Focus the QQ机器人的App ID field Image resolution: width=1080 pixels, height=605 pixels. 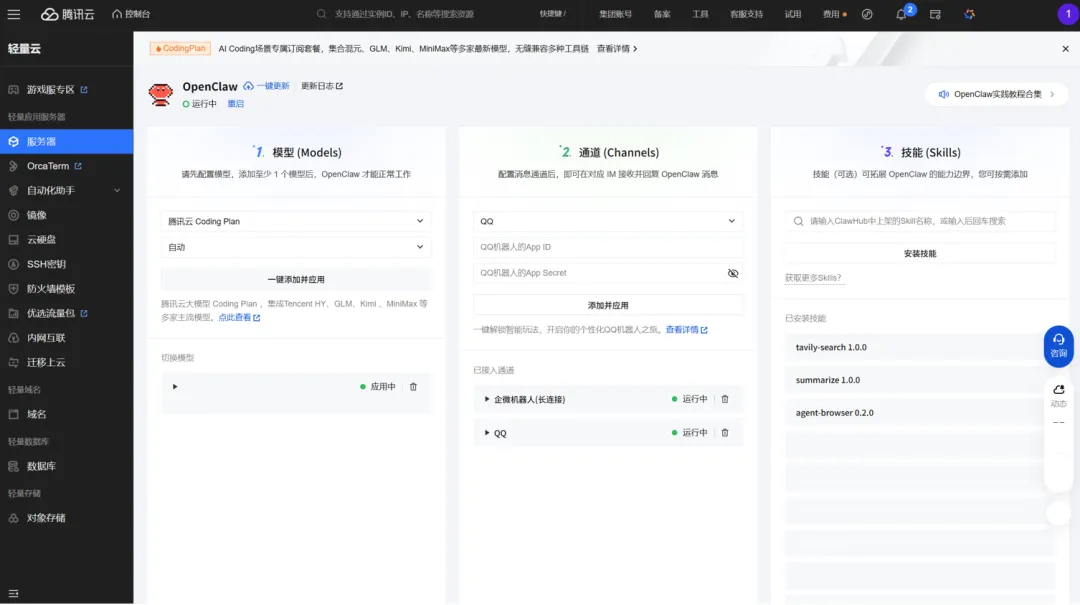pyautogui.click(x=608, y=247)
